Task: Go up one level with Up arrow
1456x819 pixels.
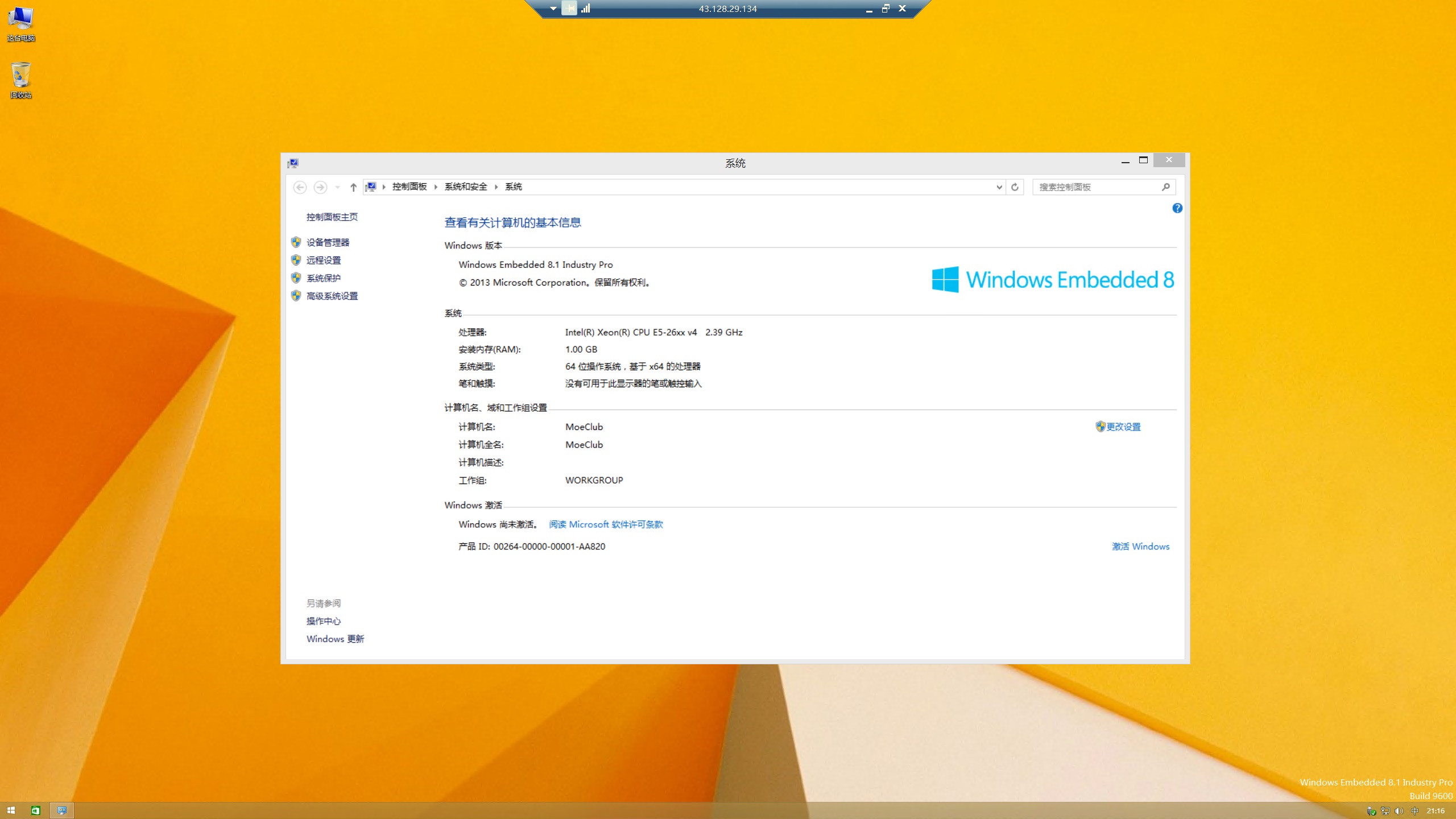Action: coord(353,187)
